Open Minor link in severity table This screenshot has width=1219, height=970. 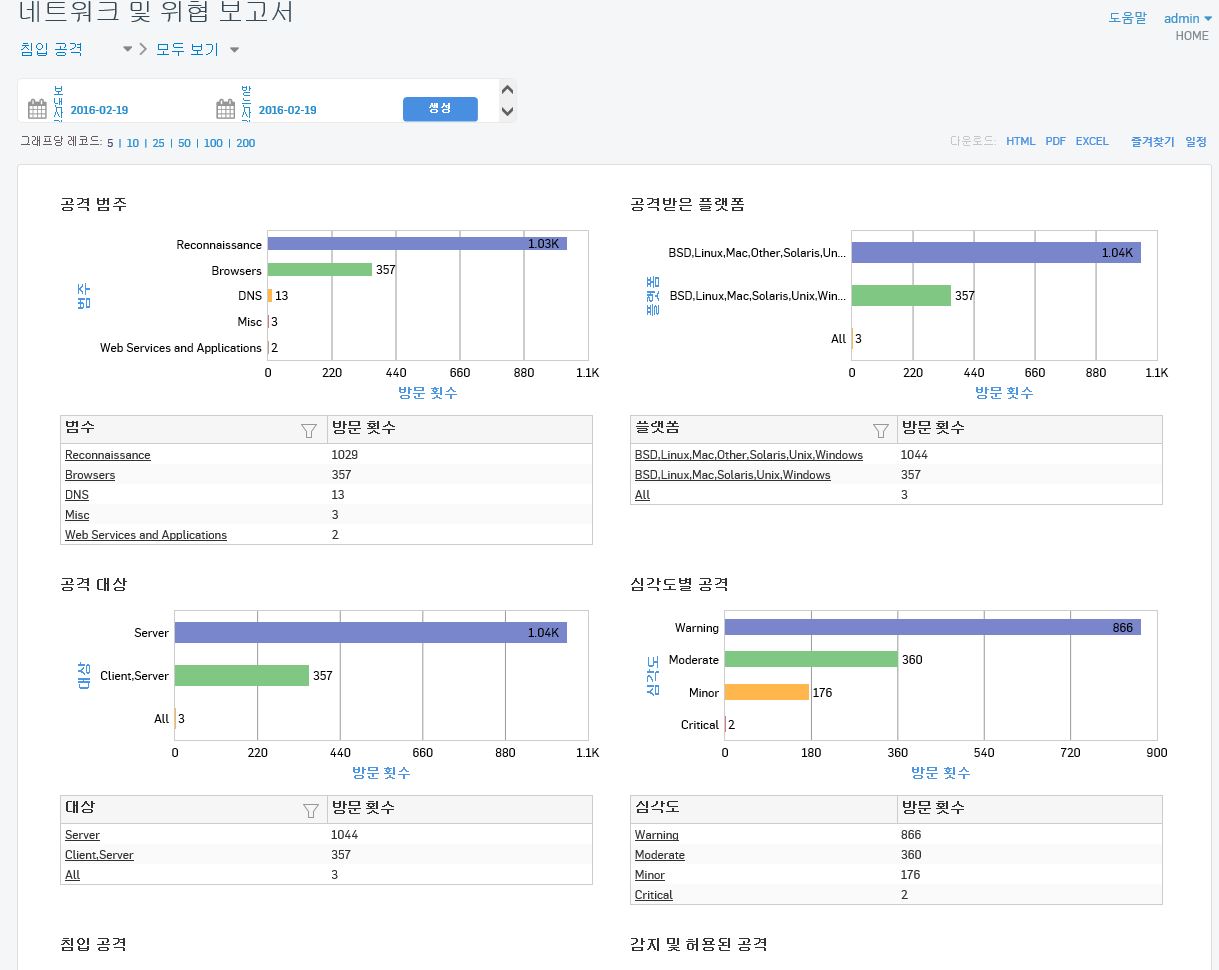[650, 875]
